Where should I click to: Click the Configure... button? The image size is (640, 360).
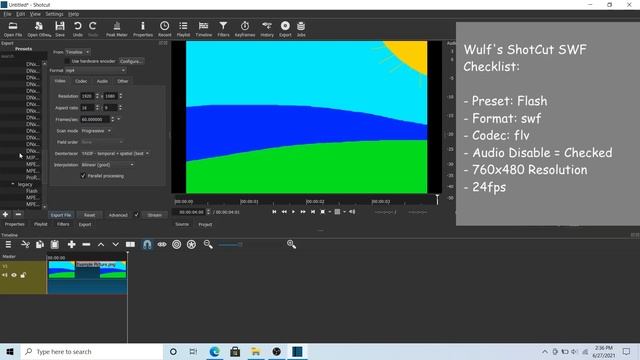click(x=131, y=61)
